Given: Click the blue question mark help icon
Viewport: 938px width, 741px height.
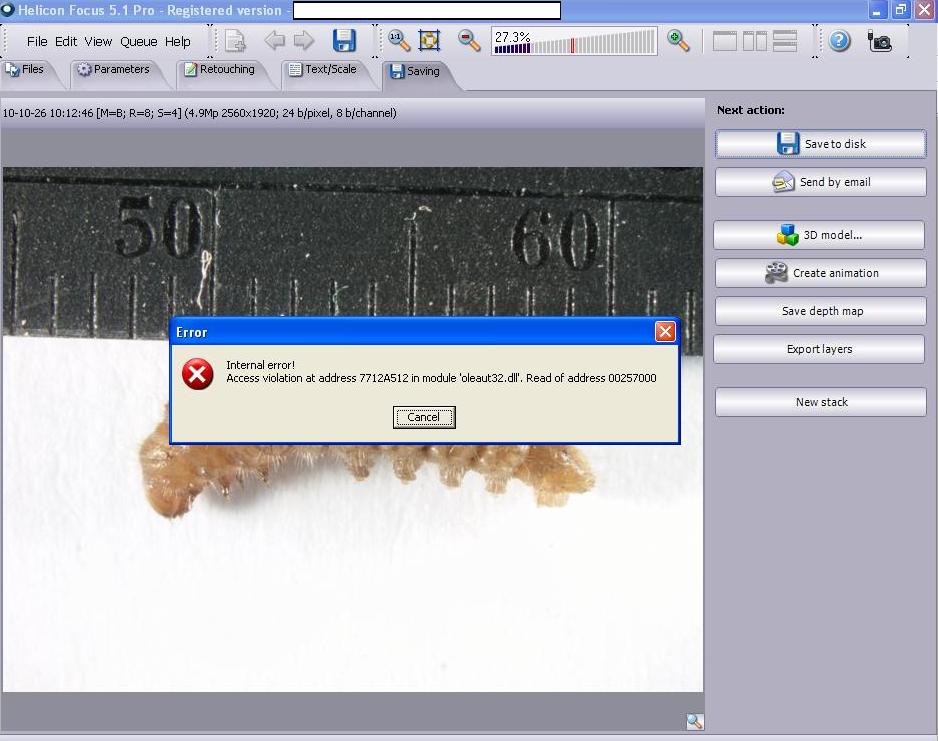Looking at the screenshot, I should [839, 41].
